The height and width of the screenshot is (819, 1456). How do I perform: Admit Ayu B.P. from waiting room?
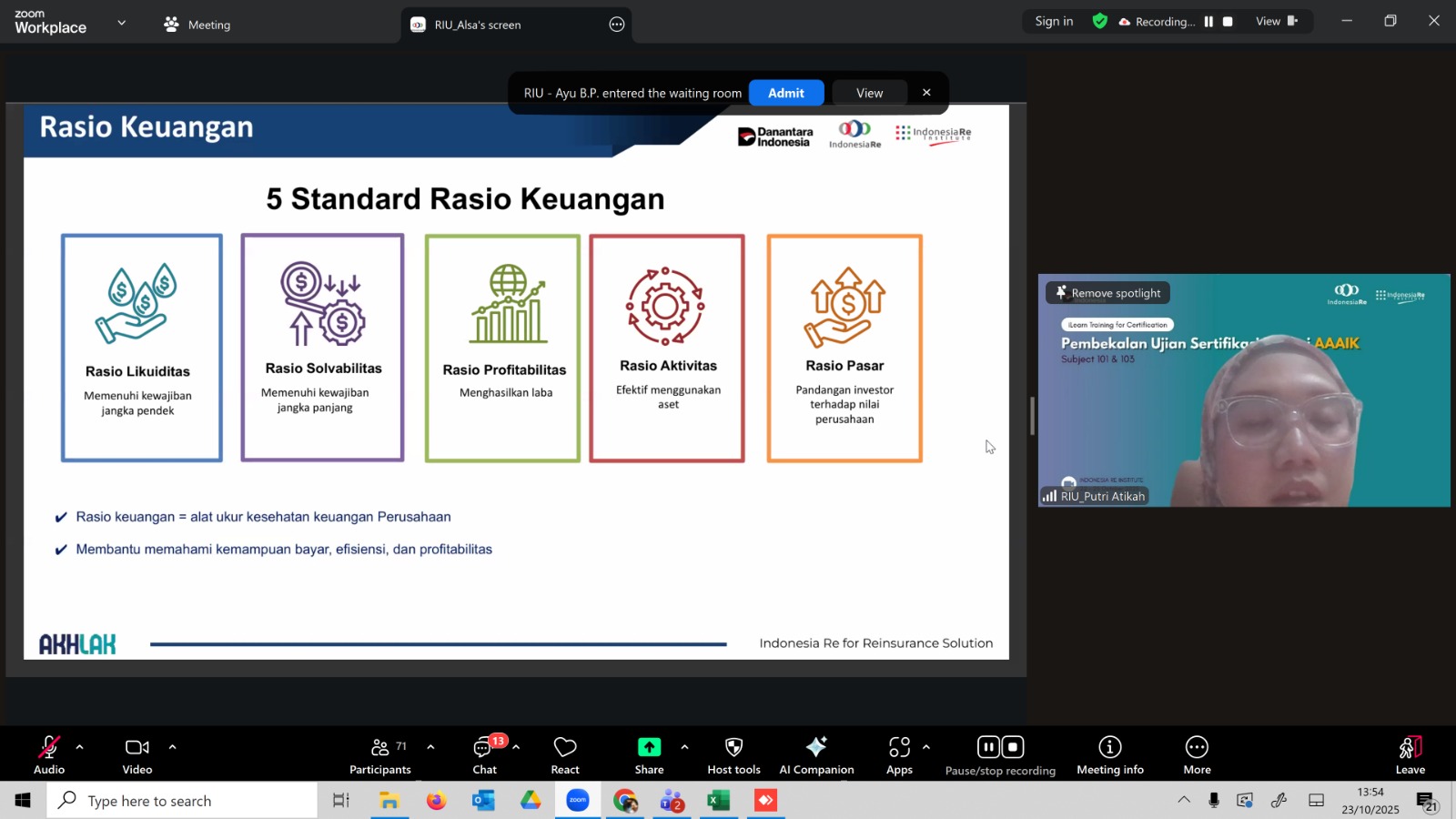[785, 93]
